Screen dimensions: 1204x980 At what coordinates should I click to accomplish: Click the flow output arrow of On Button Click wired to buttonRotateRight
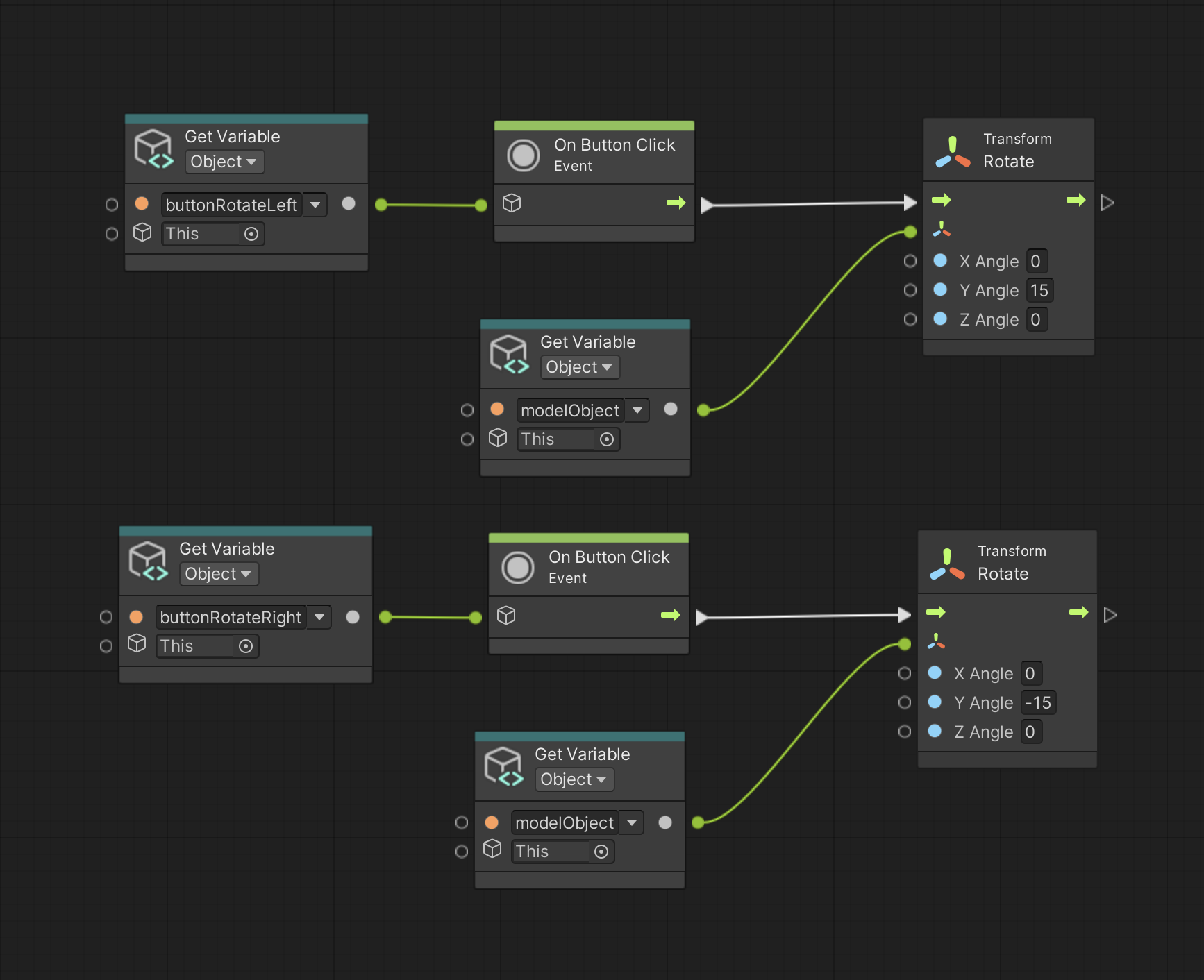[x=670, y=615]
